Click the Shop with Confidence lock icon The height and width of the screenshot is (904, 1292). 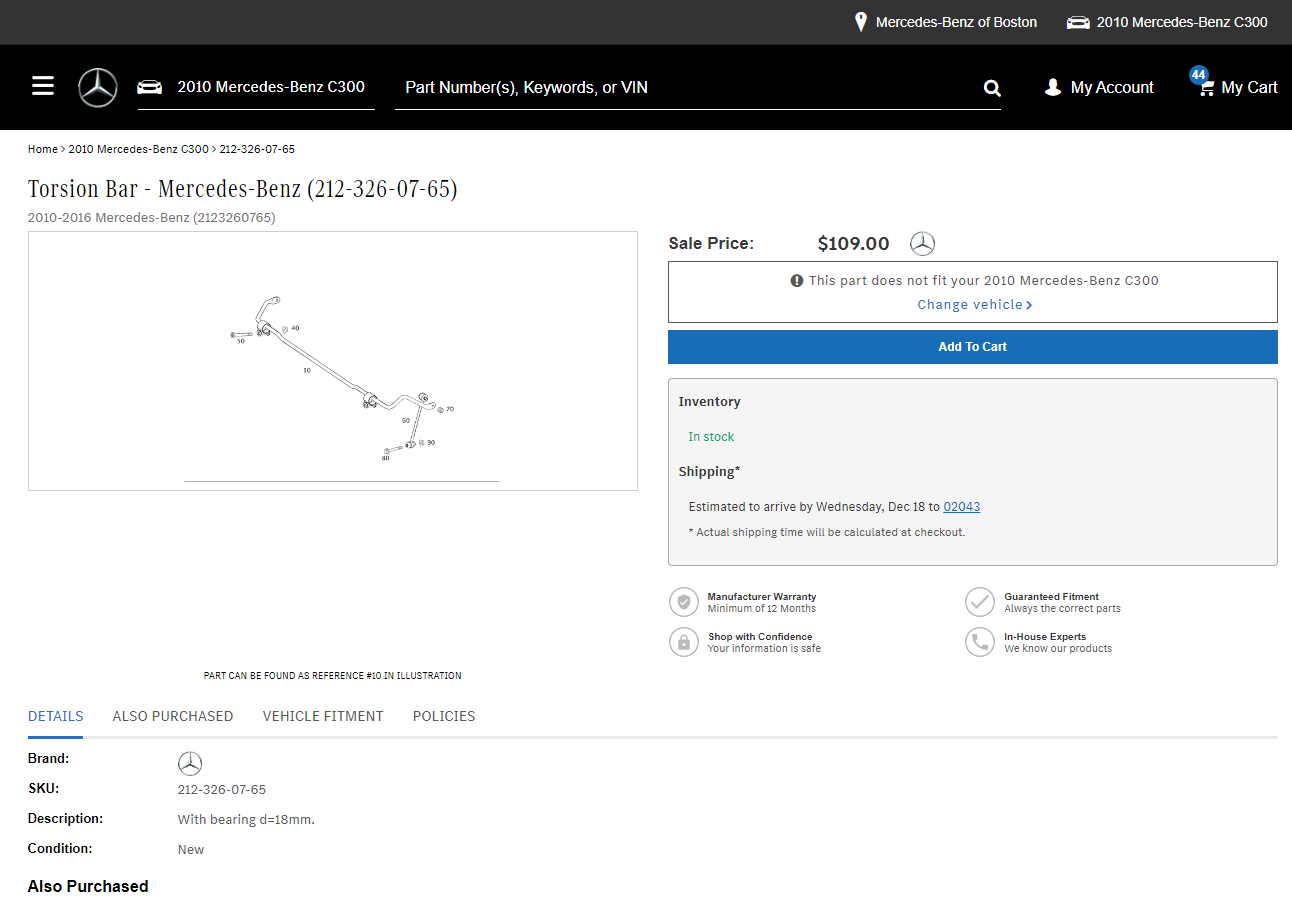(683, 642)
